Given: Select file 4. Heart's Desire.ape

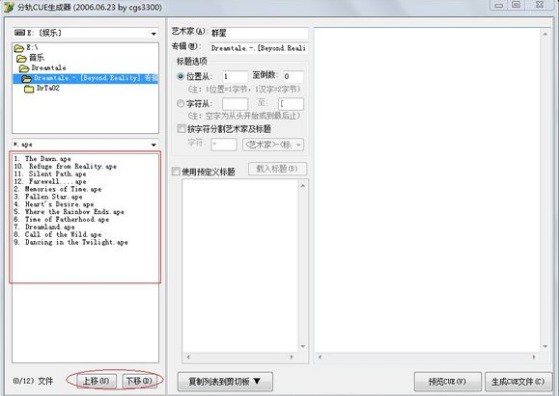Looking at the screenshot, I should point(54,204).
